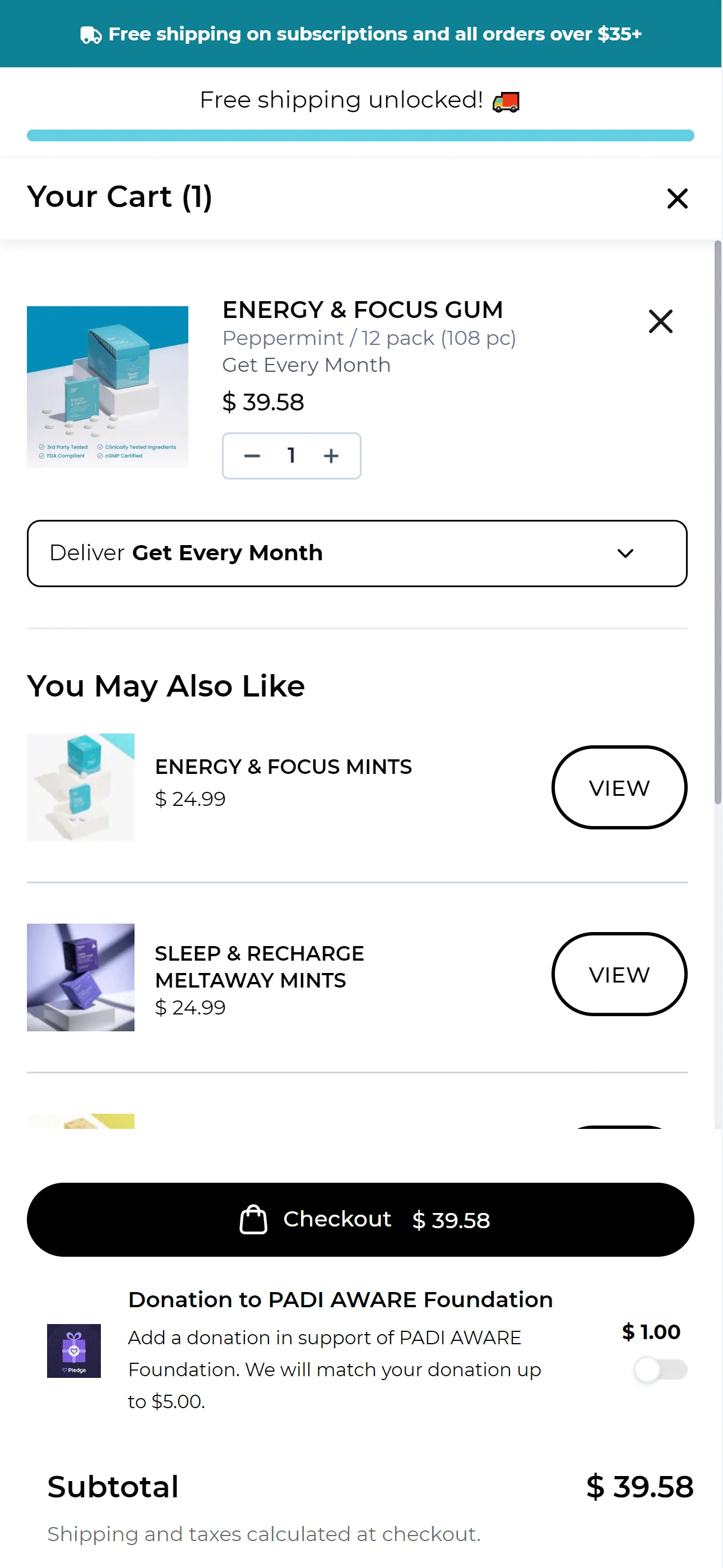Click the free shipping progress bar
This screenshot has width=723, height=1568.
coord(360,135)
